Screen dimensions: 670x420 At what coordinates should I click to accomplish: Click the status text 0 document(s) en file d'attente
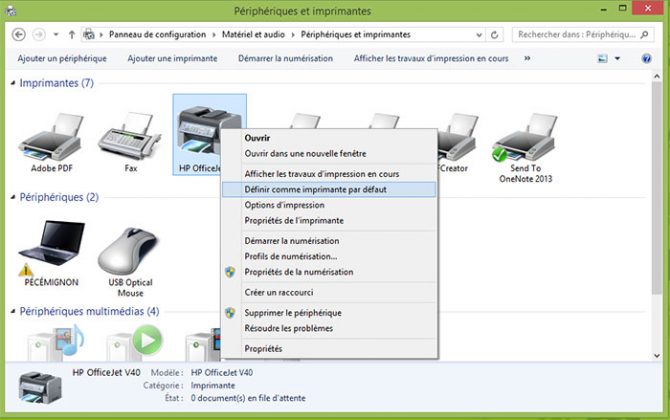coord(248,398)
